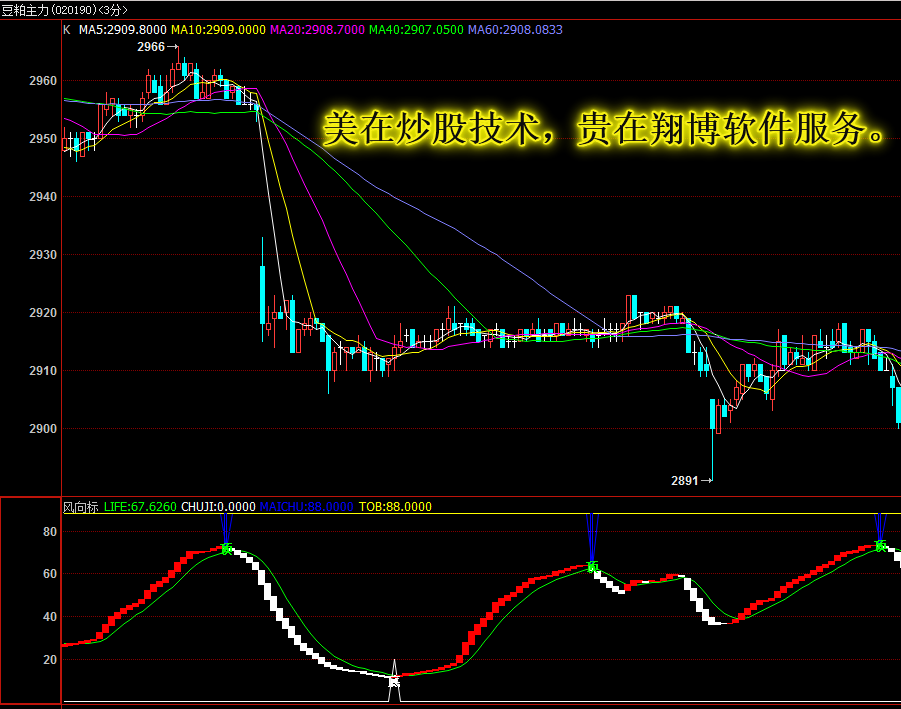901x709 pixels.
Task: Click the 2920 price axis label
Action: (43, 313)
